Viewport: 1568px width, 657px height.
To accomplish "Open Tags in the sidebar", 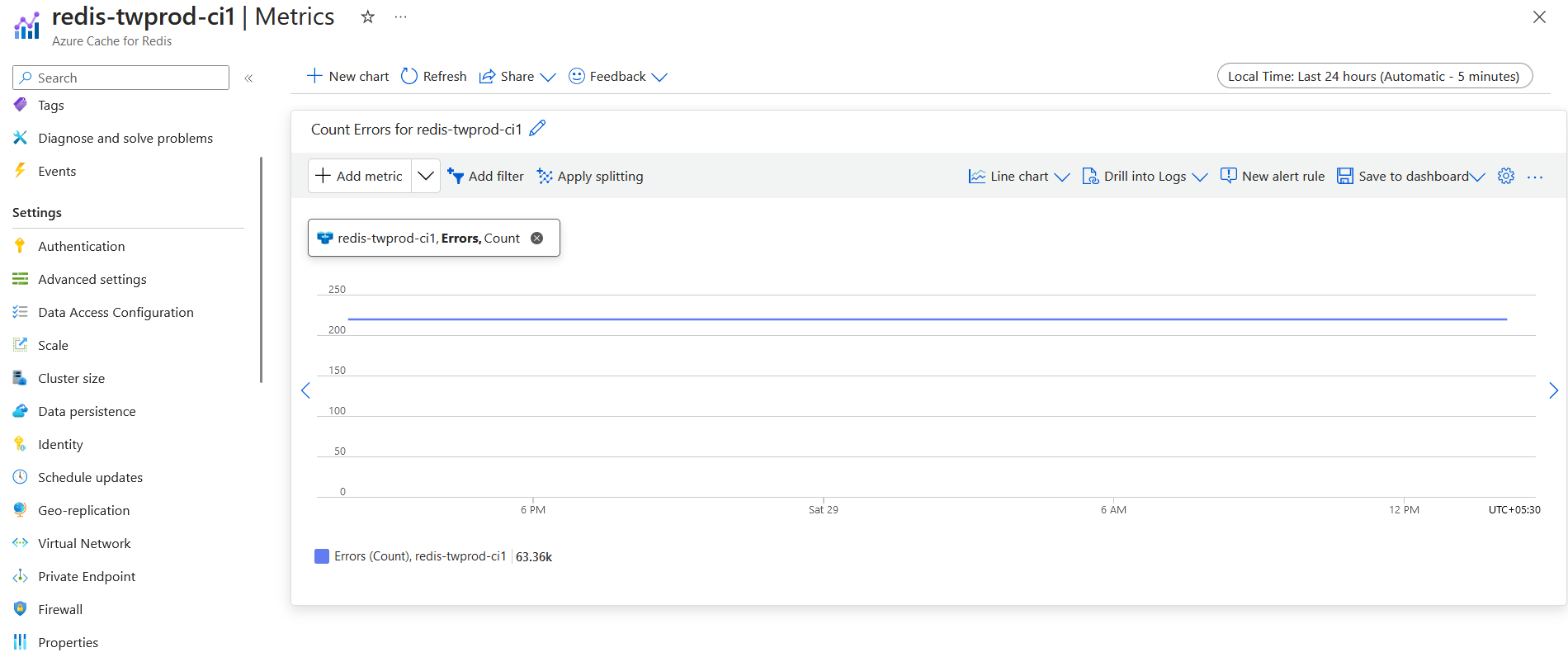I will pos(50,105).
